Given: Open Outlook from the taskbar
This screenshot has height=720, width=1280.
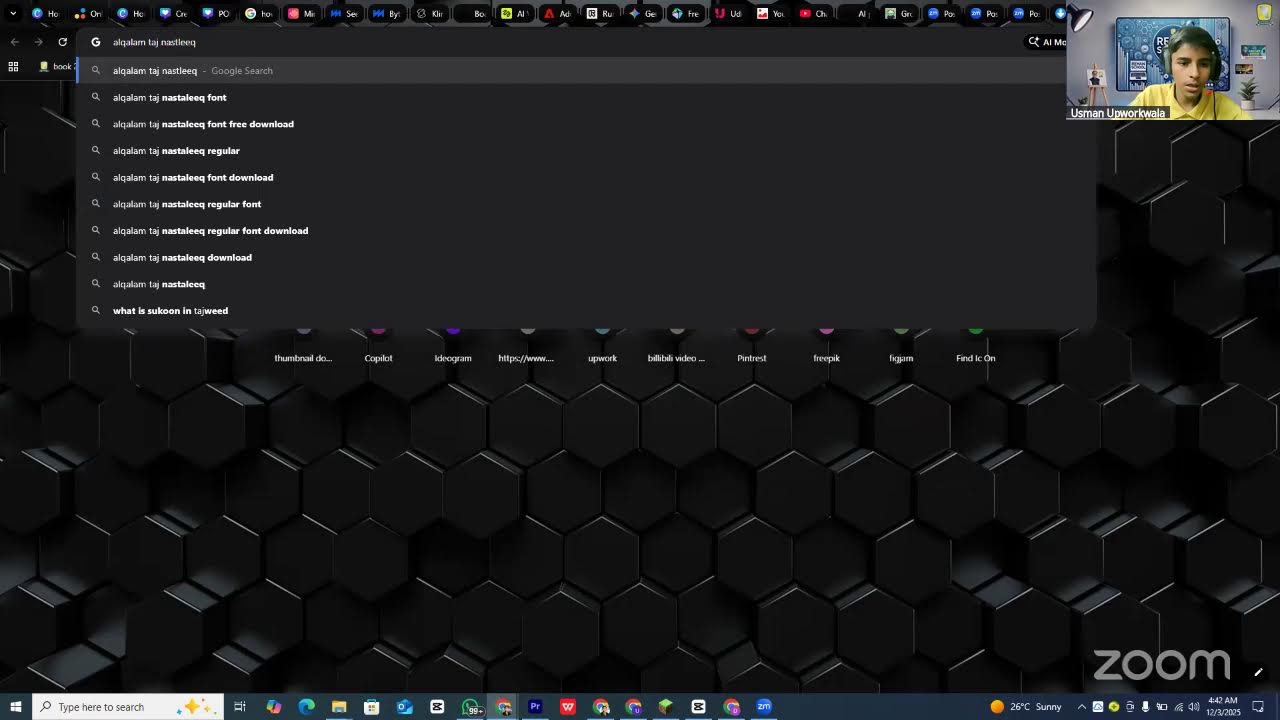Looking at the screenshot, I should click(404, 707).
